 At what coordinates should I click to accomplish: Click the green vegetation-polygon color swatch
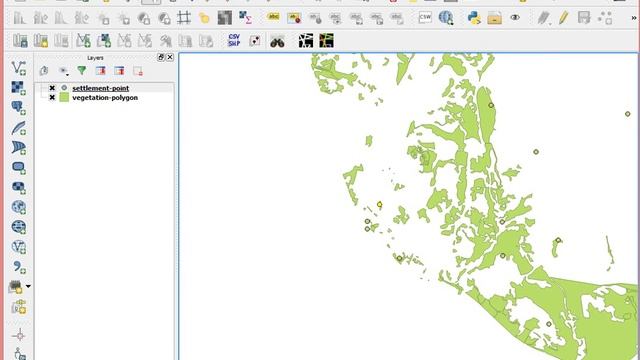coord(64,98)
